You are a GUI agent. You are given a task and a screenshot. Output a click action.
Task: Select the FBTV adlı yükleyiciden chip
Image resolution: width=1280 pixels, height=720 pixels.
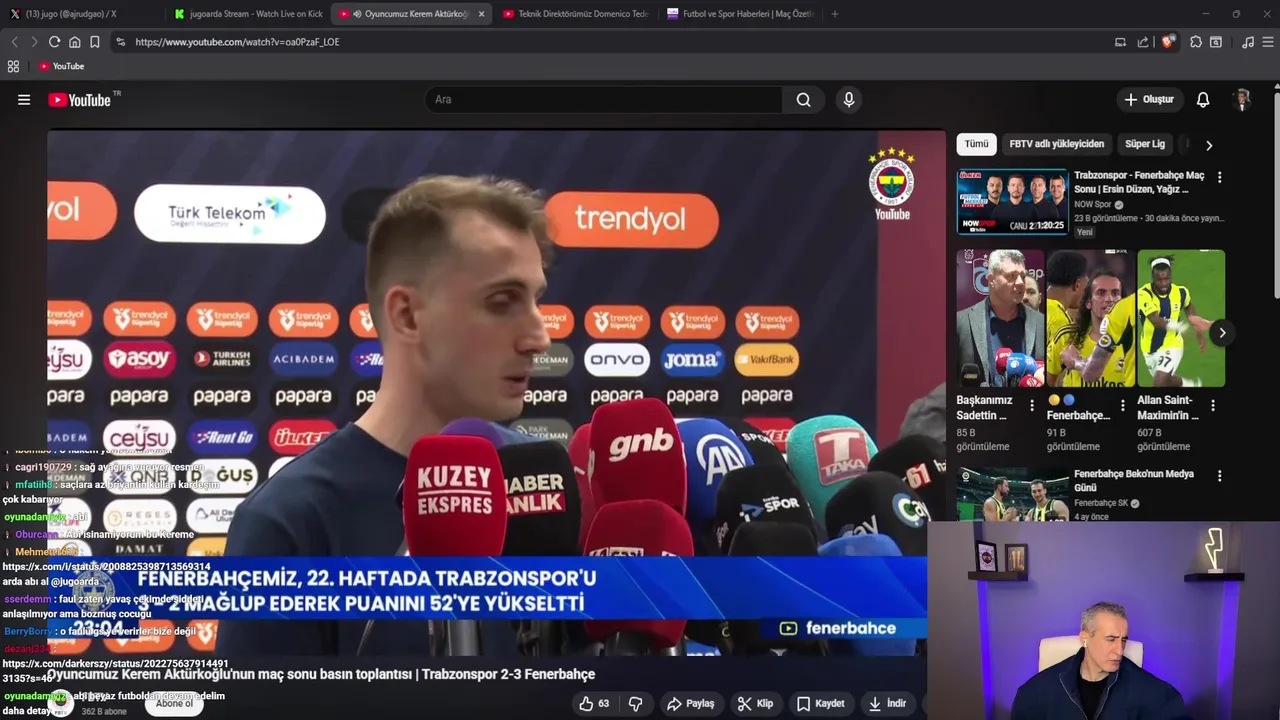pos(1057,144)
